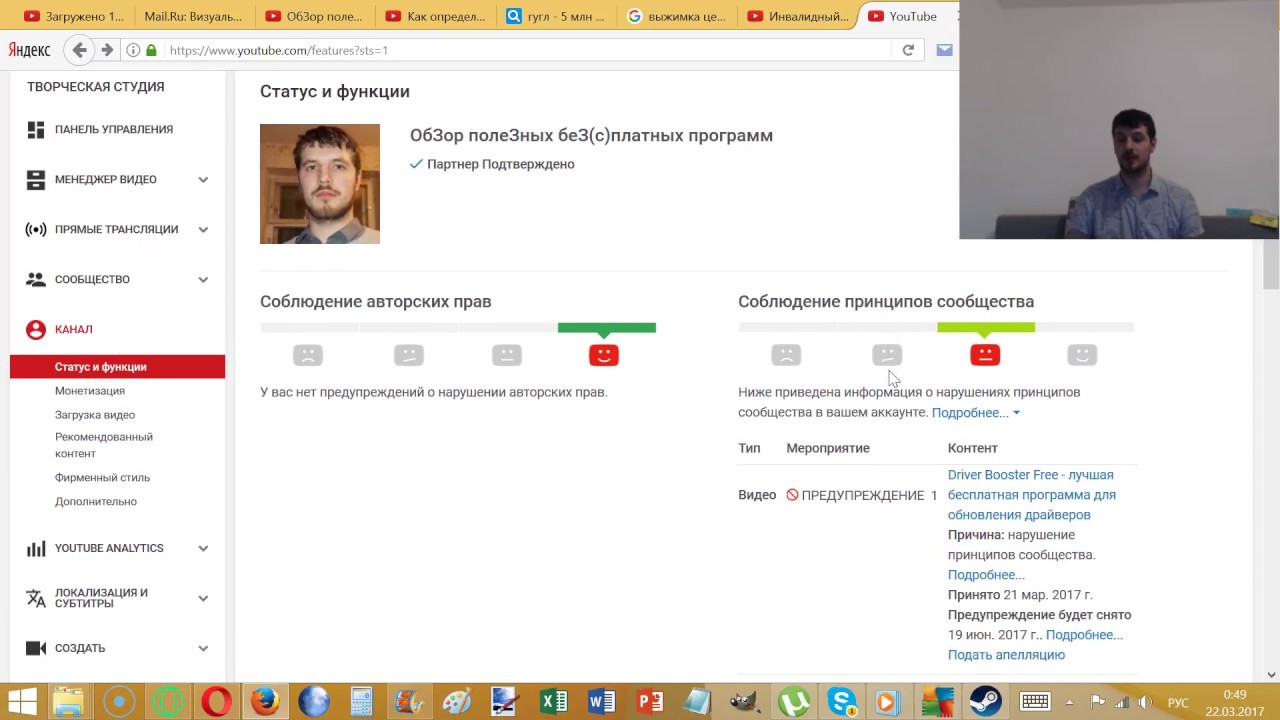
Task: Open Монетизация in the channel menu
Action: pos(90,391)
